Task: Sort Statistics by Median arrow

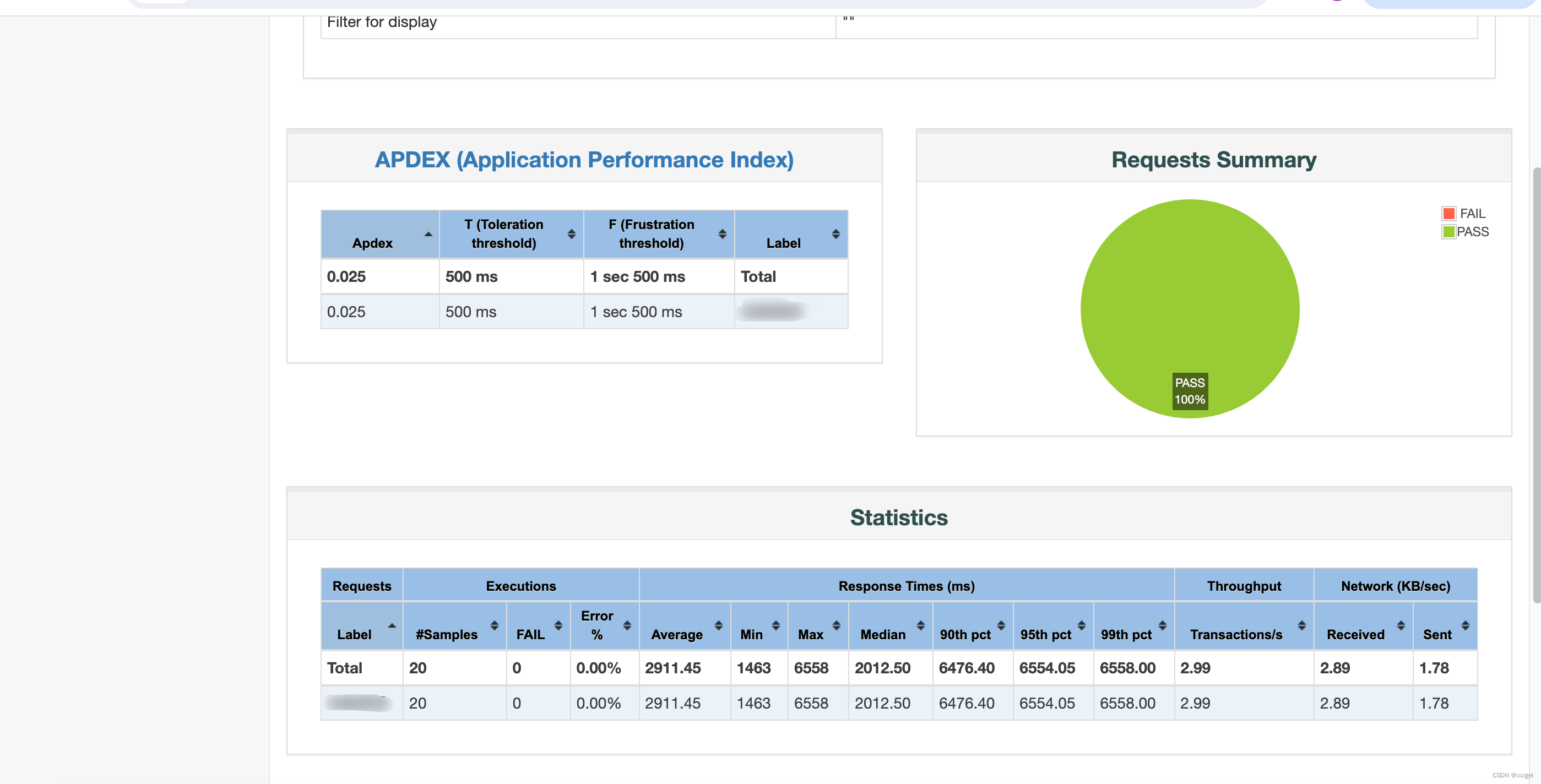Action: (921, 625)
